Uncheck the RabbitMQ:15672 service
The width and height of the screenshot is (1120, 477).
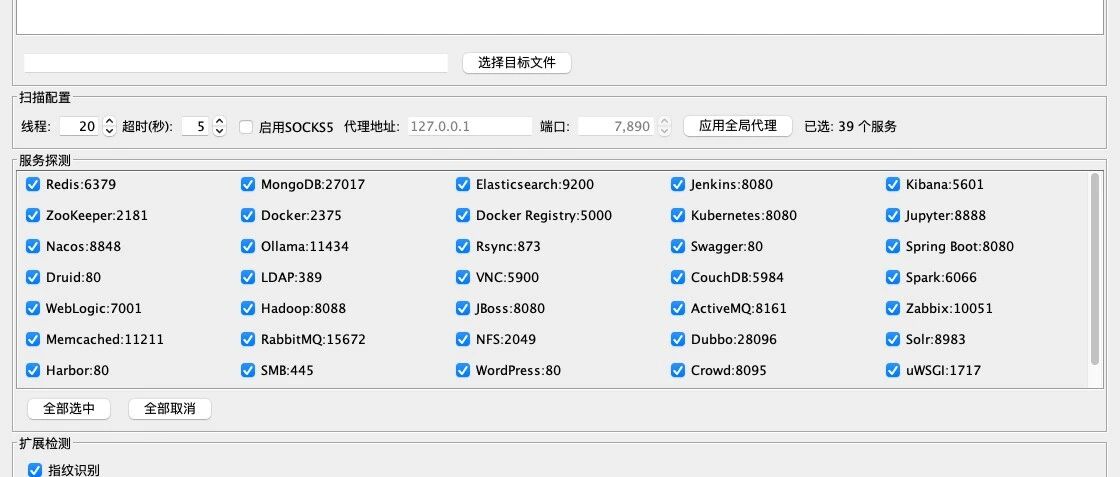tap(248, 339)
